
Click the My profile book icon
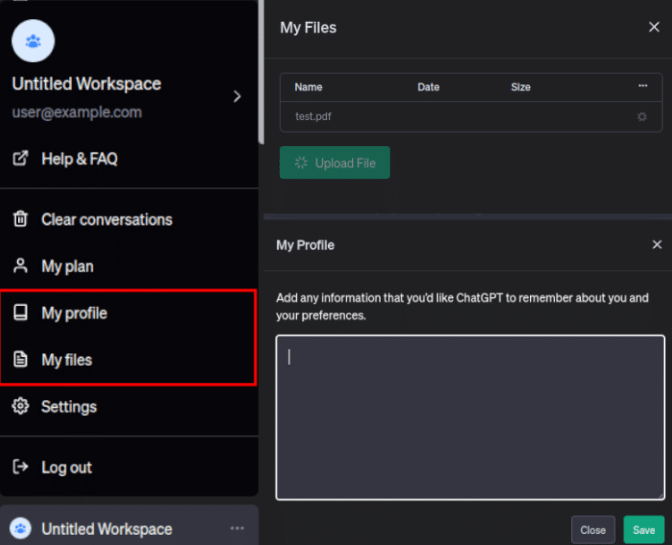[x=20, y=313]
